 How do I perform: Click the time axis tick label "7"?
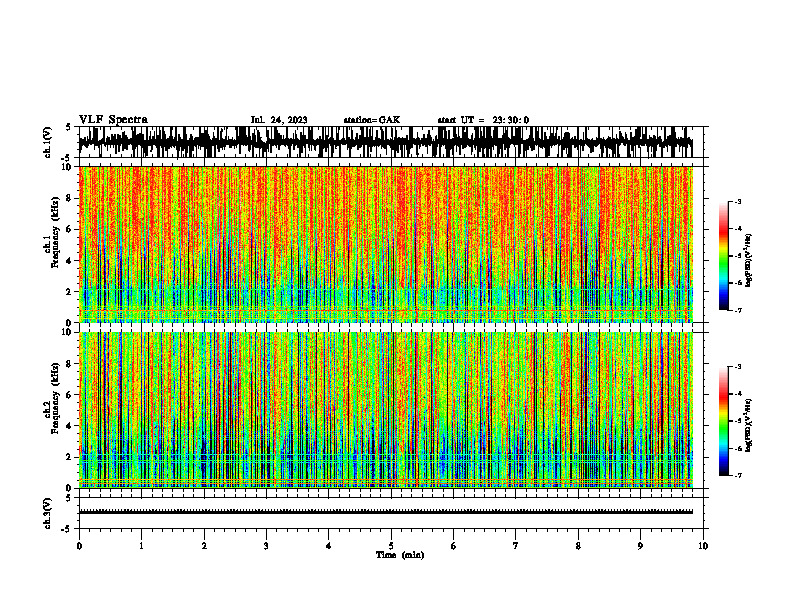(516, 546)
